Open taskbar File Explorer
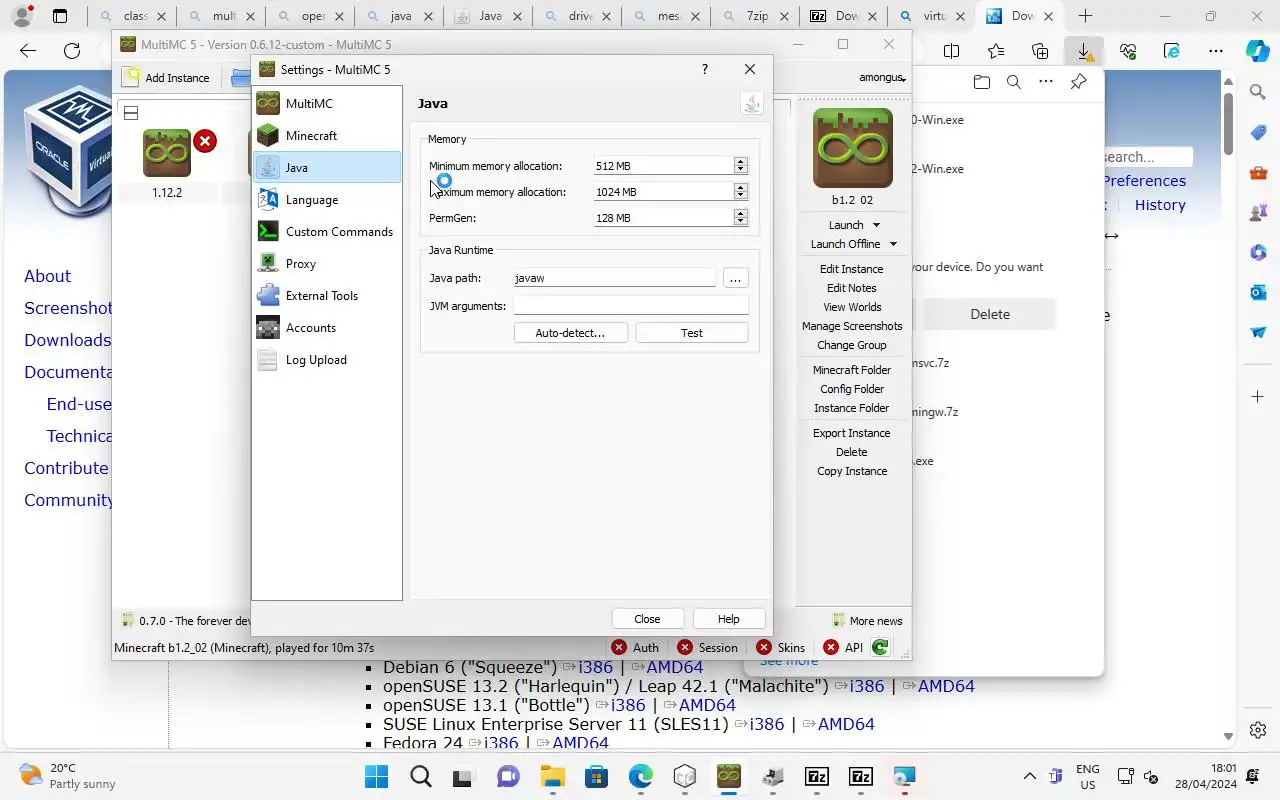Image resolution: width=1280 pixels, height=800 pixels. pos(553,777)
